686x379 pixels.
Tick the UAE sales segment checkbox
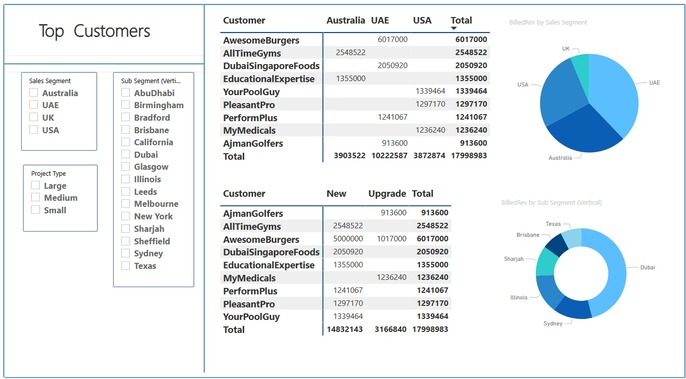[33, 105]
